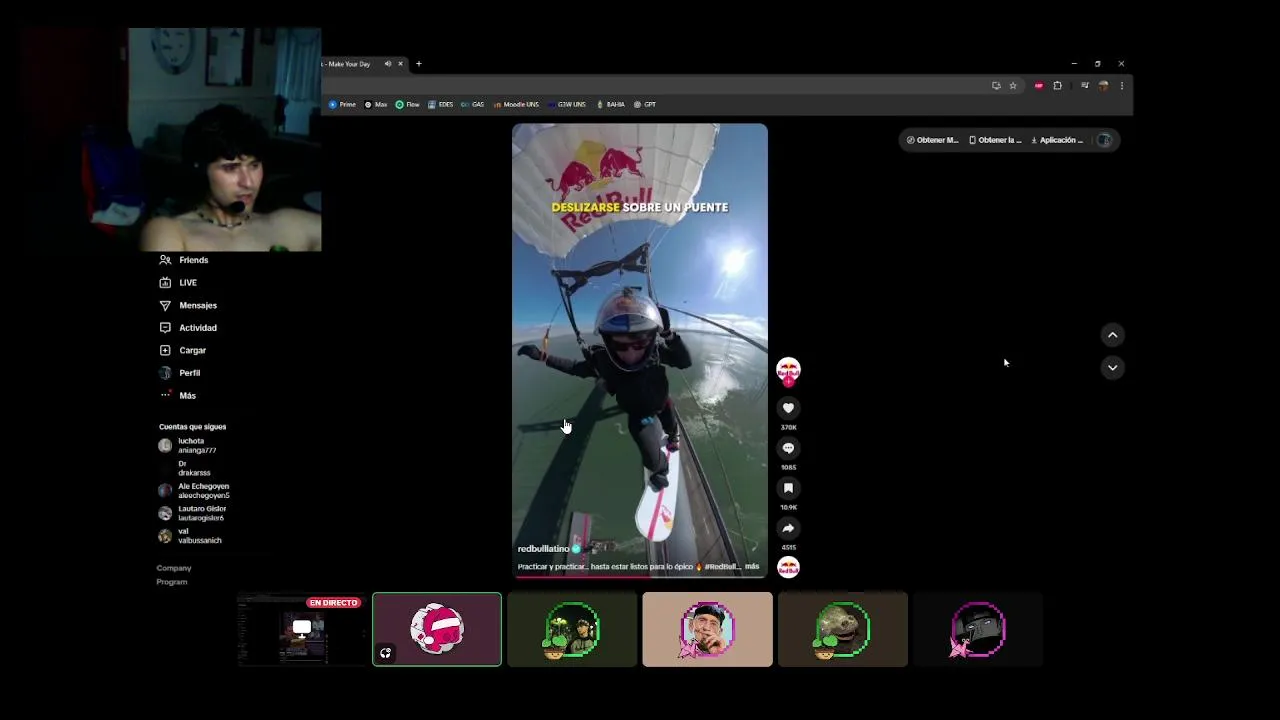Open the Chrome profile avatar

point(1103,86)
